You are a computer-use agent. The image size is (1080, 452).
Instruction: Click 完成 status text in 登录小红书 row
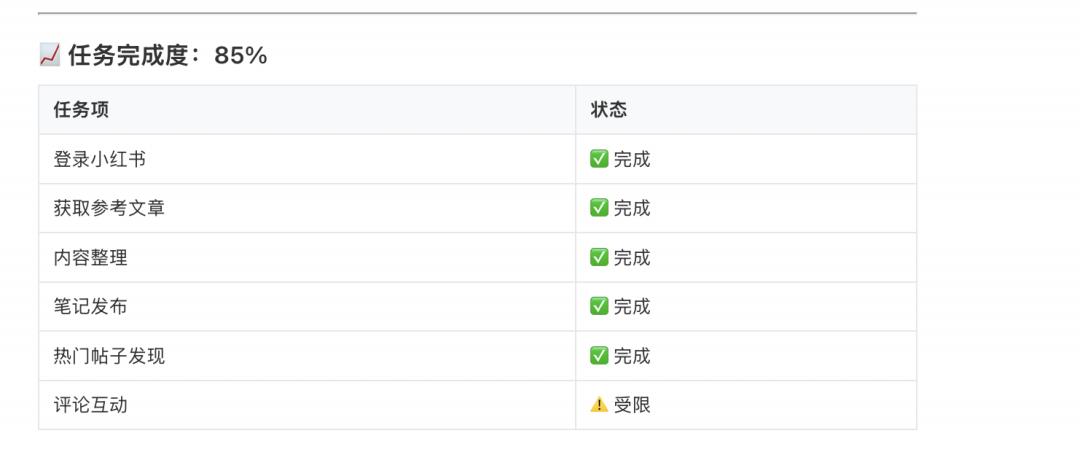(632, 159)
